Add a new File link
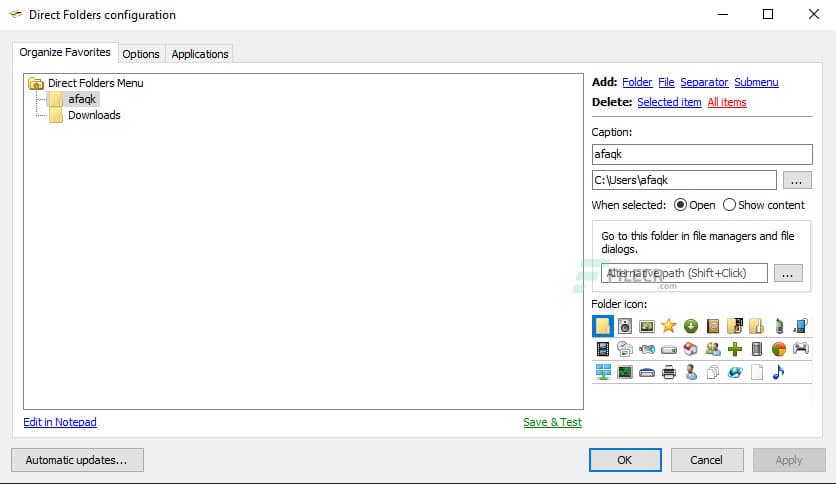 (x=666, y=82)
